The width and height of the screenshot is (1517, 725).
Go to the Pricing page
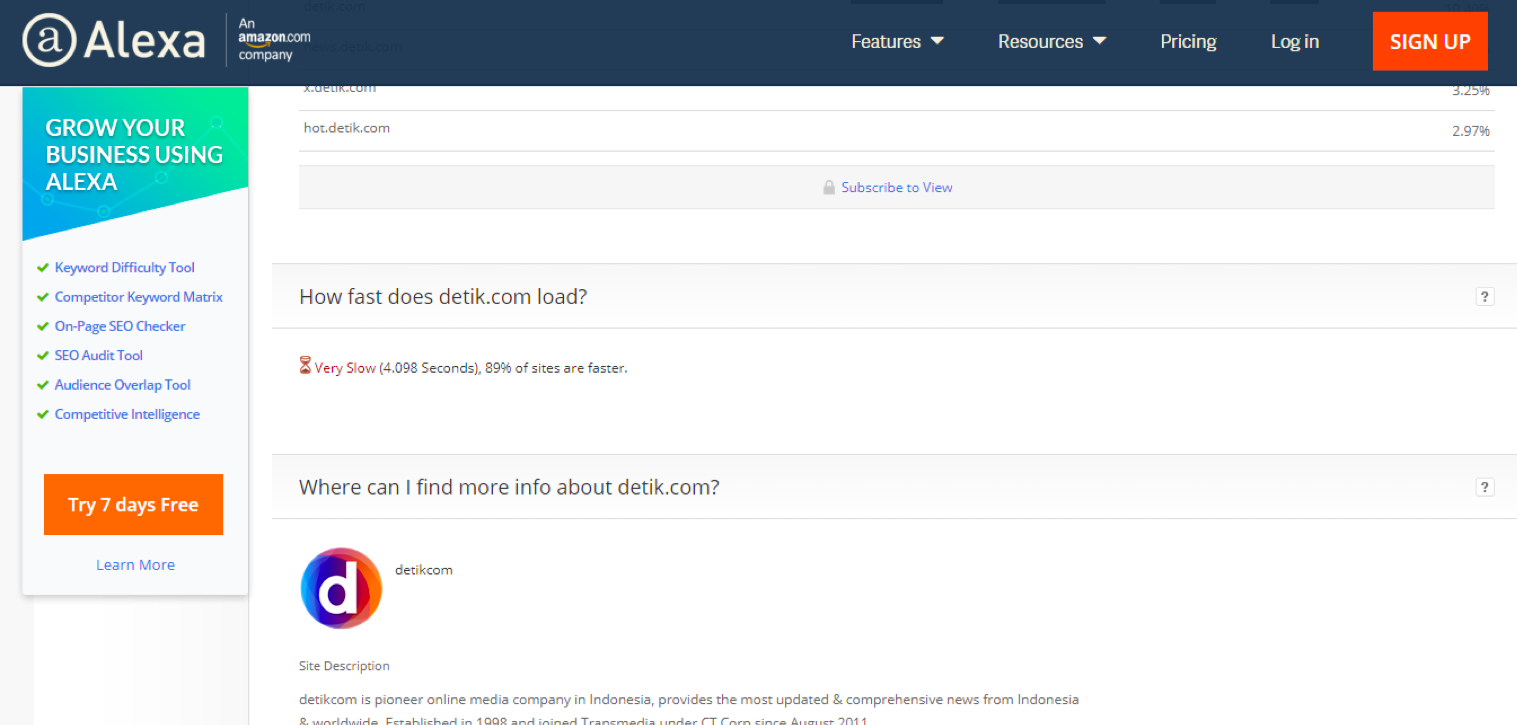[x=1188, y=41]
